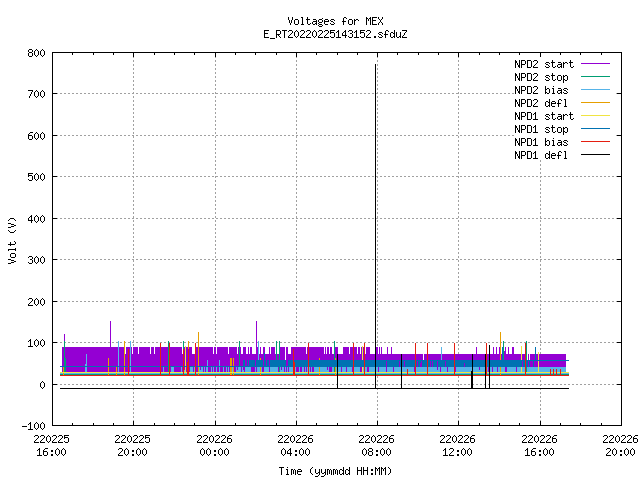This screenshot has width=640, height=480.
Task: Click the '220226 04:00' time tick label
Action: click(x=295, y=445)
